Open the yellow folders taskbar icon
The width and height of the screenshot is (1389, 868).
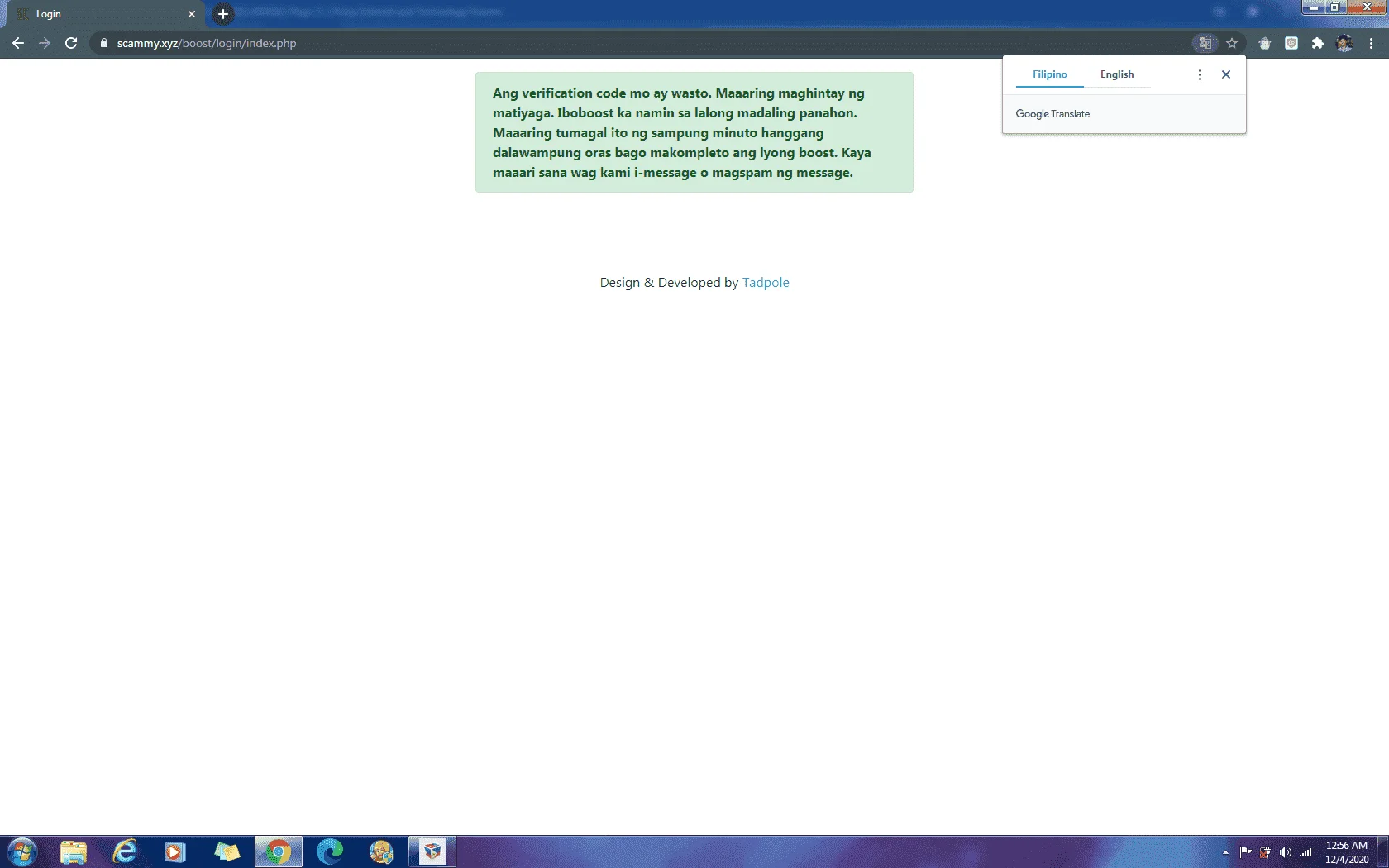coord(227,851)
